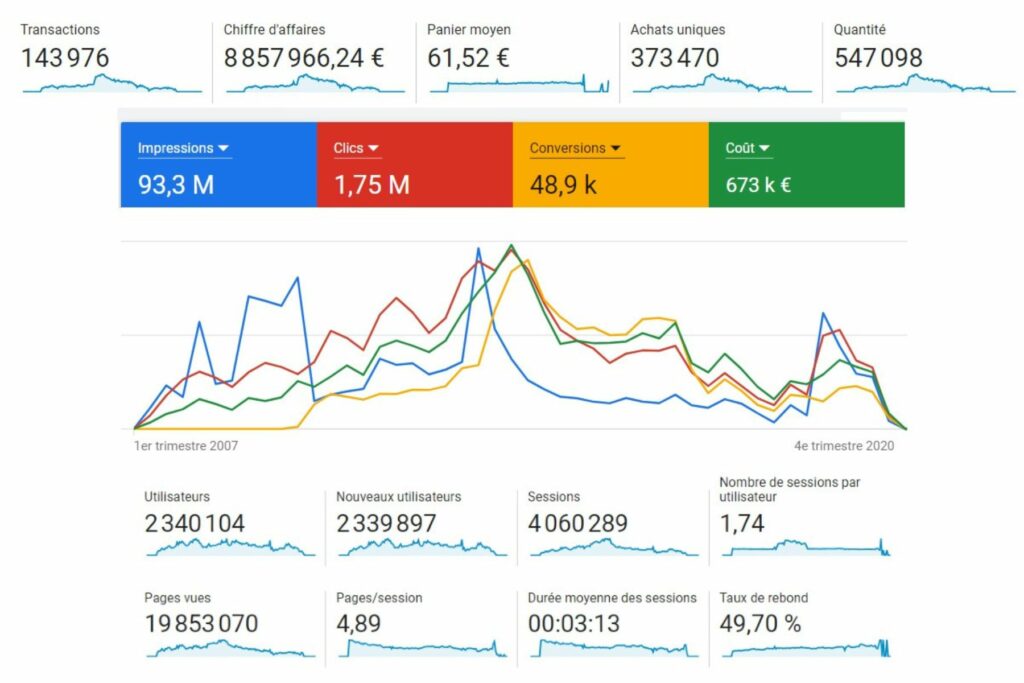Click the Pages vues value 19 853 070
1024x683 pixels.
click(201, 624)
